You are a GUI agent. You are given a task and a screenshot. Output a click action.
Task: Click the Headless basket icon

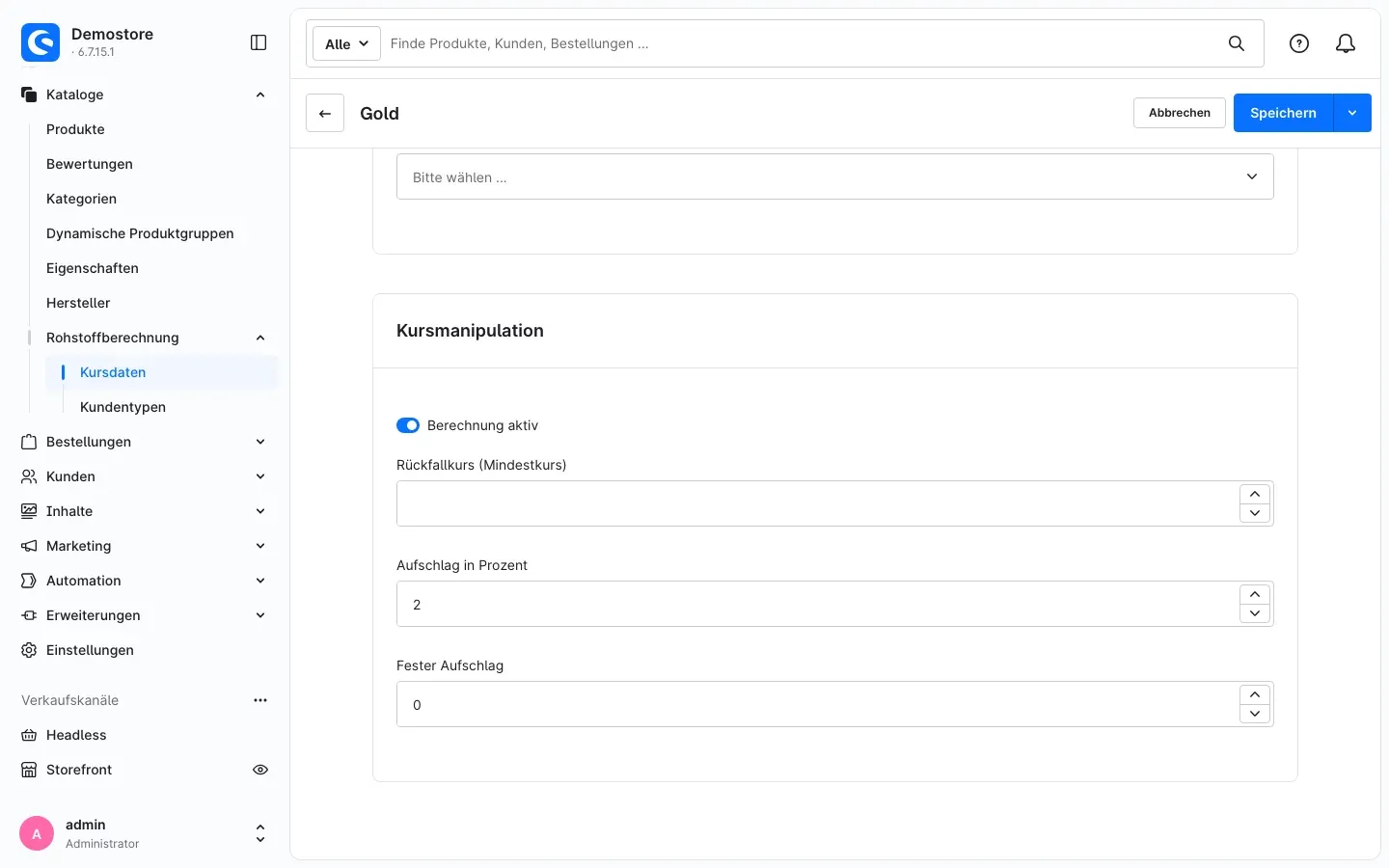(29, 735)
